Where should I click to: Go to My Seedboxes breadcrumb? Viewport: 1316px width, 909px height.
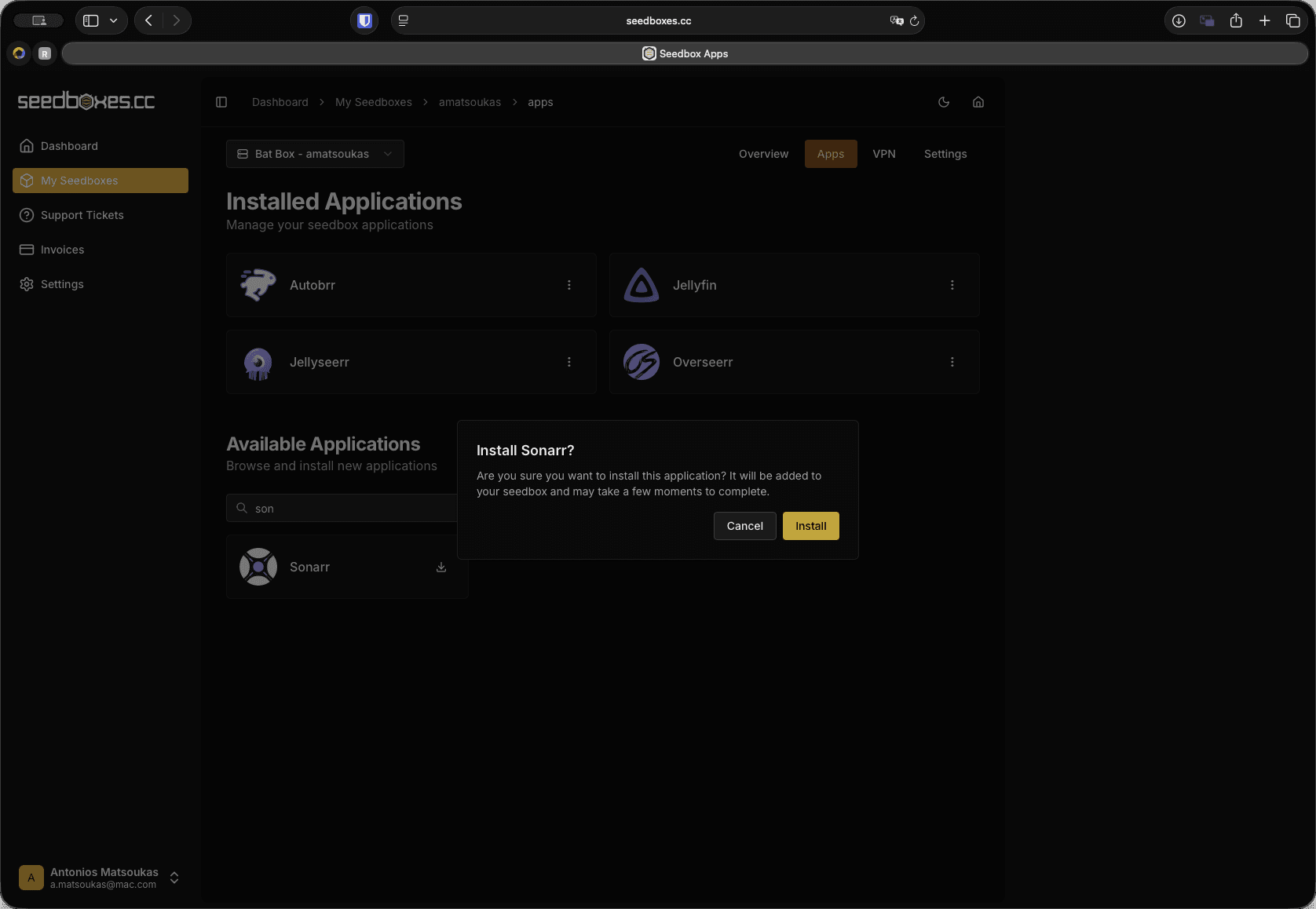[x=374, y=102]
